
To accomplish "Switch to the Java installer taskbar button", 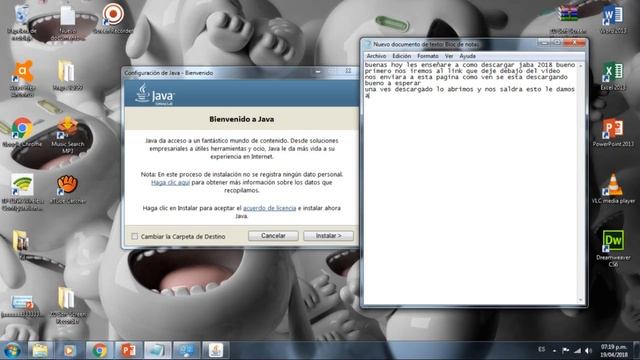I will pyautogui.click(x=216, y=350).
